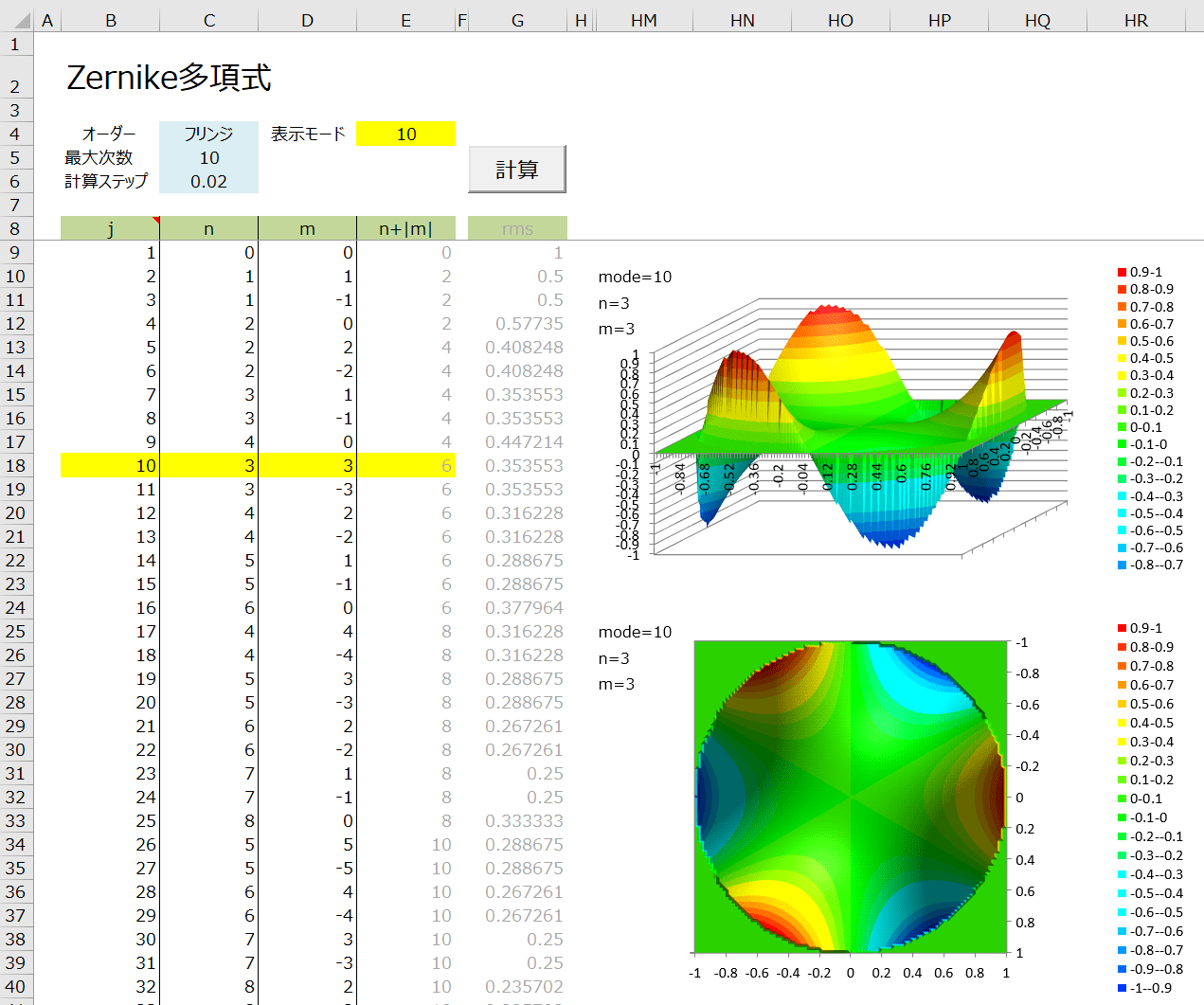Click the 3D surface chart plot area
The height and width of the screenshot is (1005, 1204).
853,426
